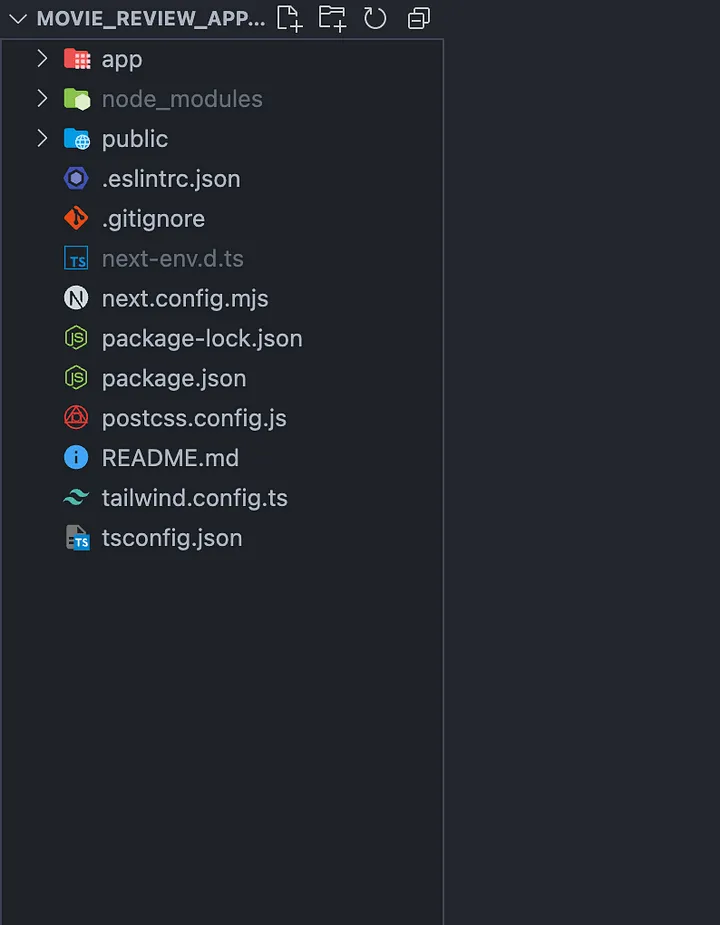The width and height of the screenshot is (720, 925).
Task: Open package-lock.json file
Action: pyautogui.click(x=202, y=338)
